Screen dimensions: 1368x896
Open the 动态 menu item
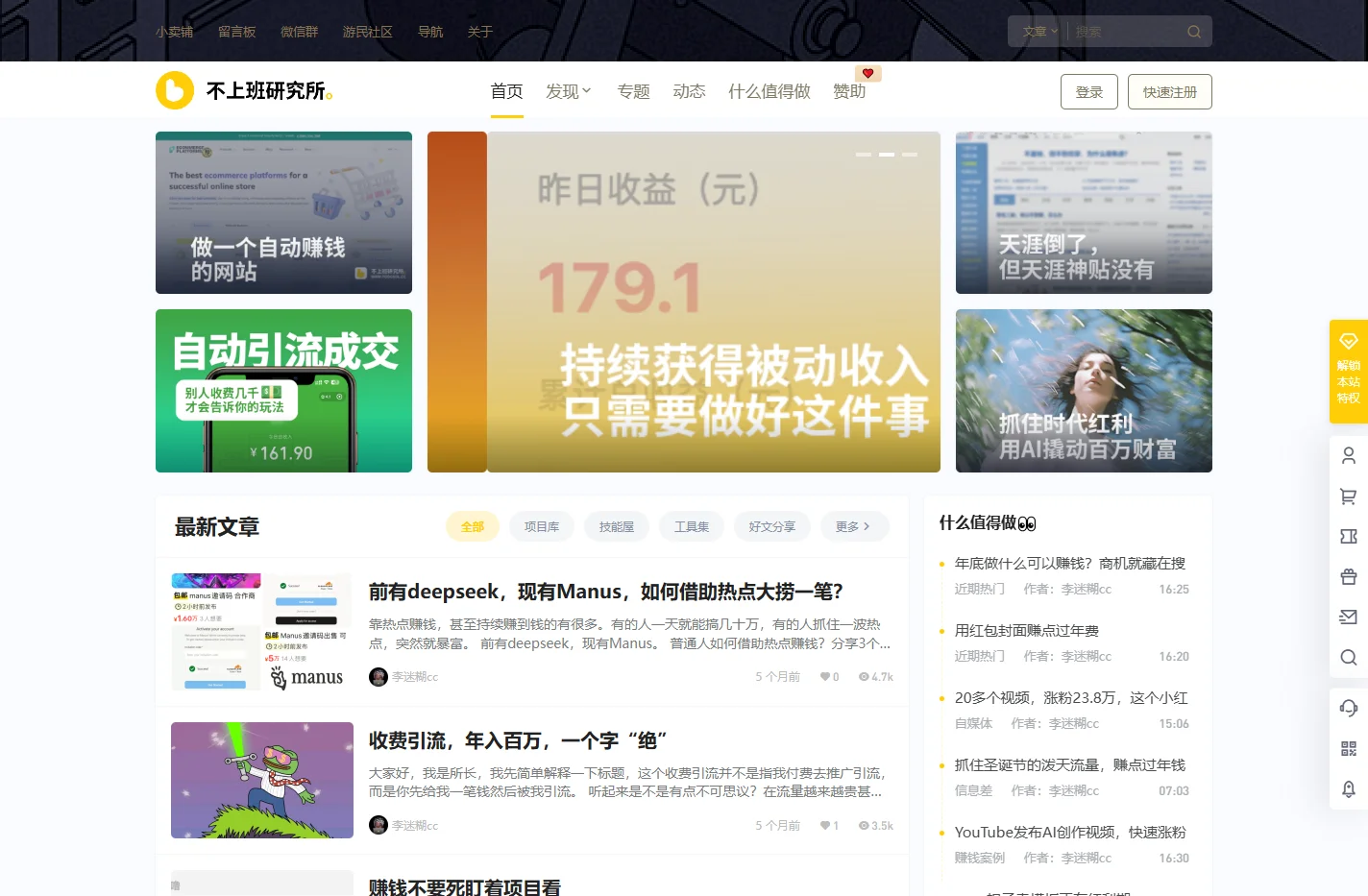[690, 91]
